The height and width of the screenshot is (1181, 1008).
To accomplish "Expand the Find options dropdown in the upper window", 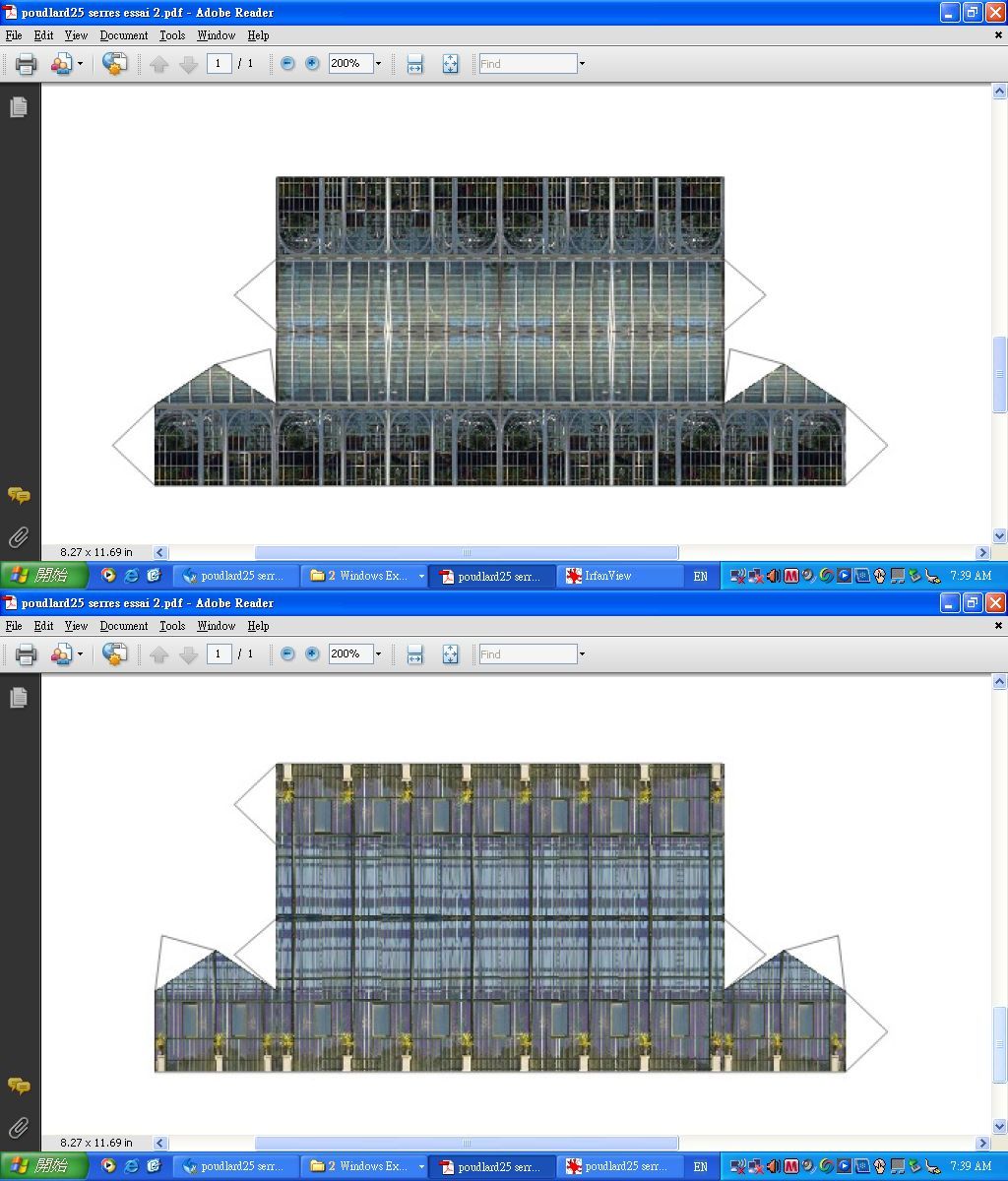I will [x=582, y=64].
